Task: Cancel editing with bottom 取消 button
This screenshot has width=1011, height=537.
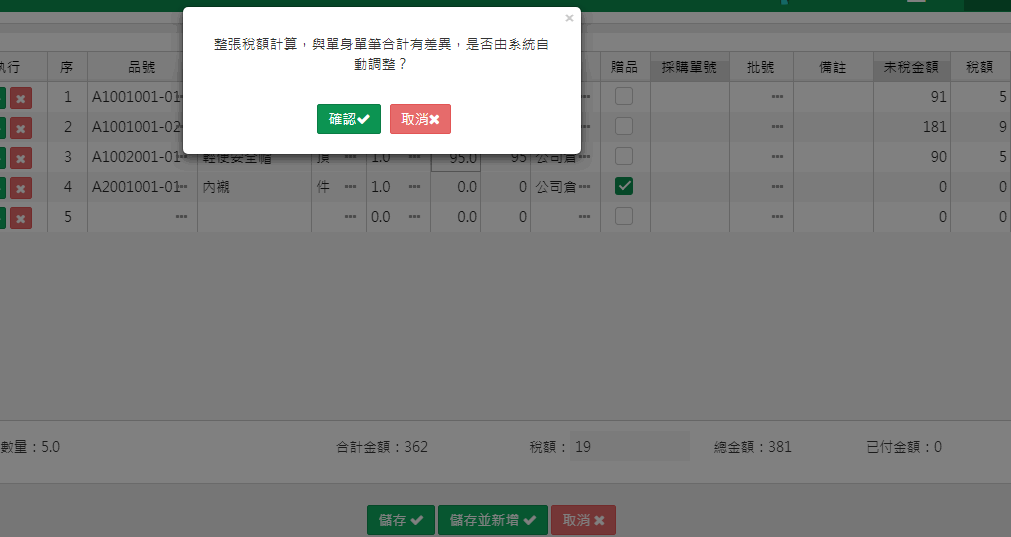Action: coord(583,520)
